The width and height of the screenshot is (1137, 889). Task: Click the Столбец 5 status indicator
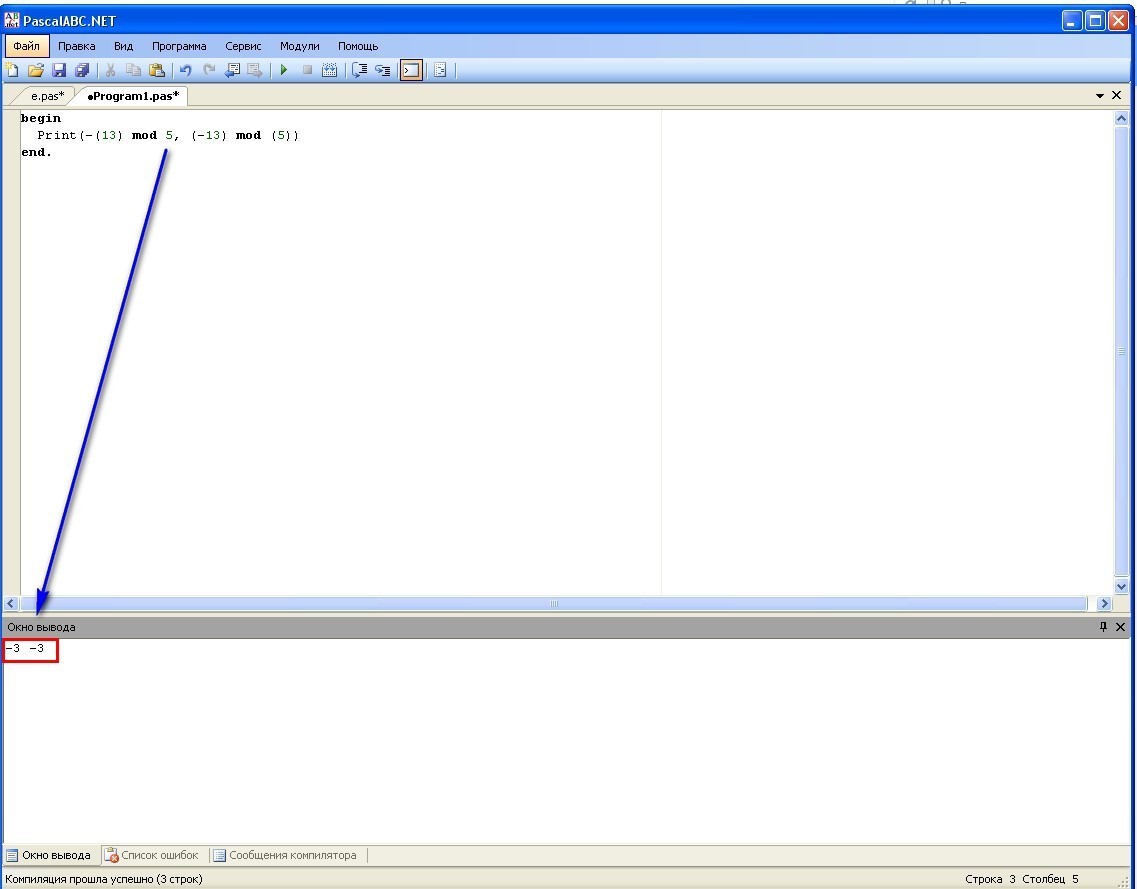click(x=1050, y=879)
